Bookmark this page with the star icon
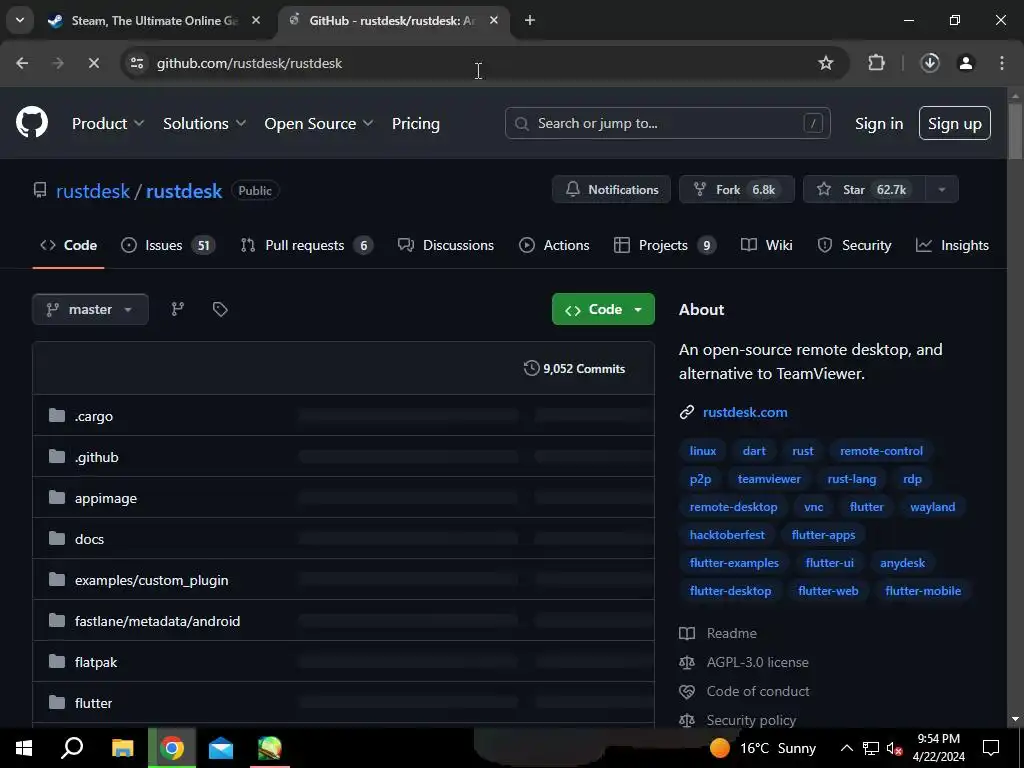 (825, 63)
